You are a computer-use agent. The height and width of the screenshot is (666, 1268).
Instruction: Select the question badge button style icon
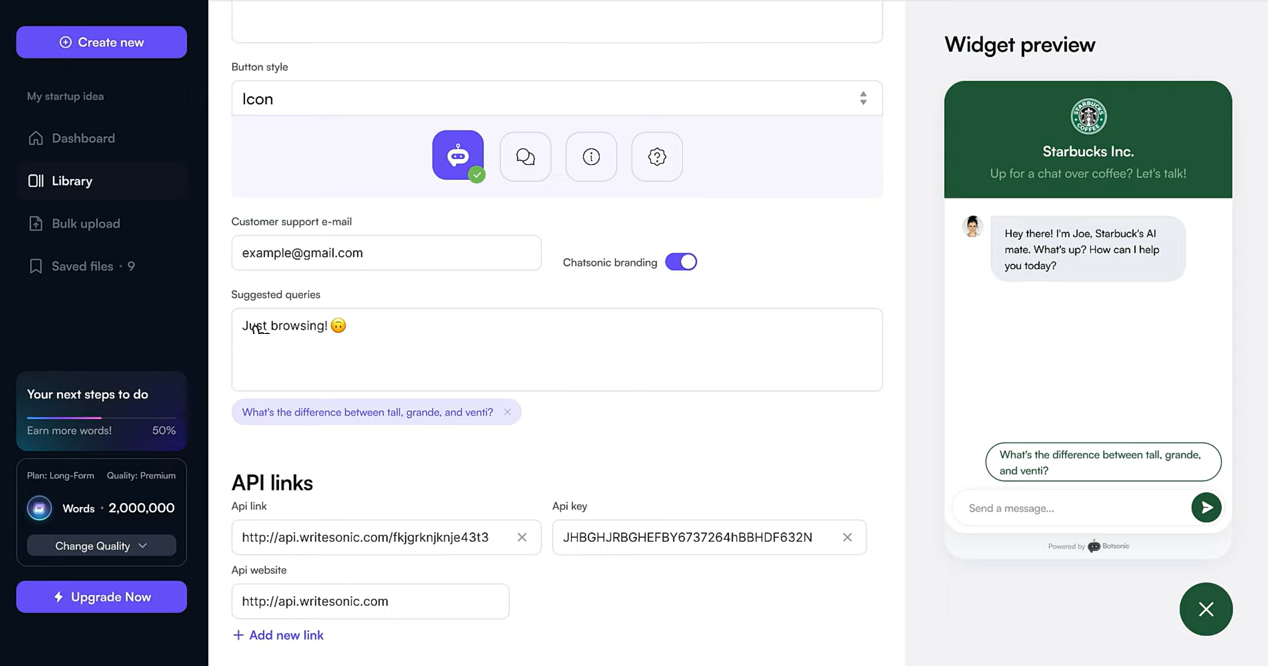coord(657,157)
